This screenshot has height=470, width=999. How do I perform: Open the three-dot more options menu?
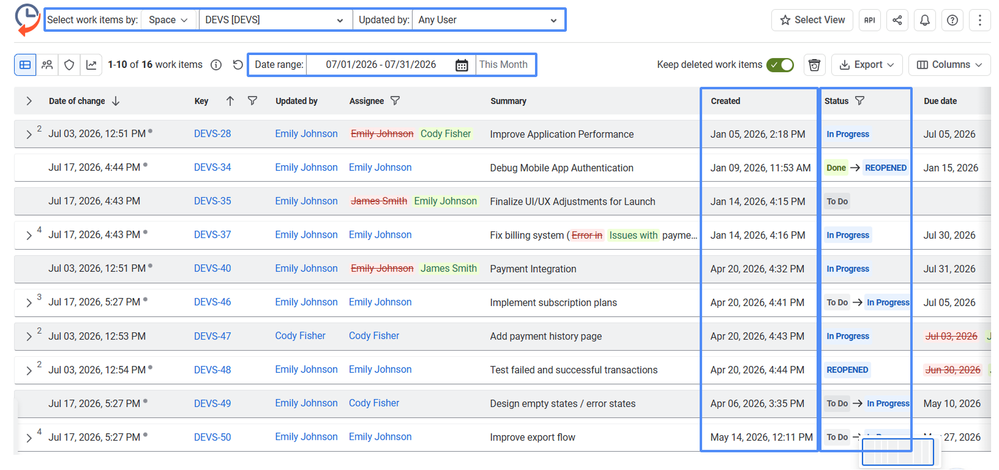point(979,20)
